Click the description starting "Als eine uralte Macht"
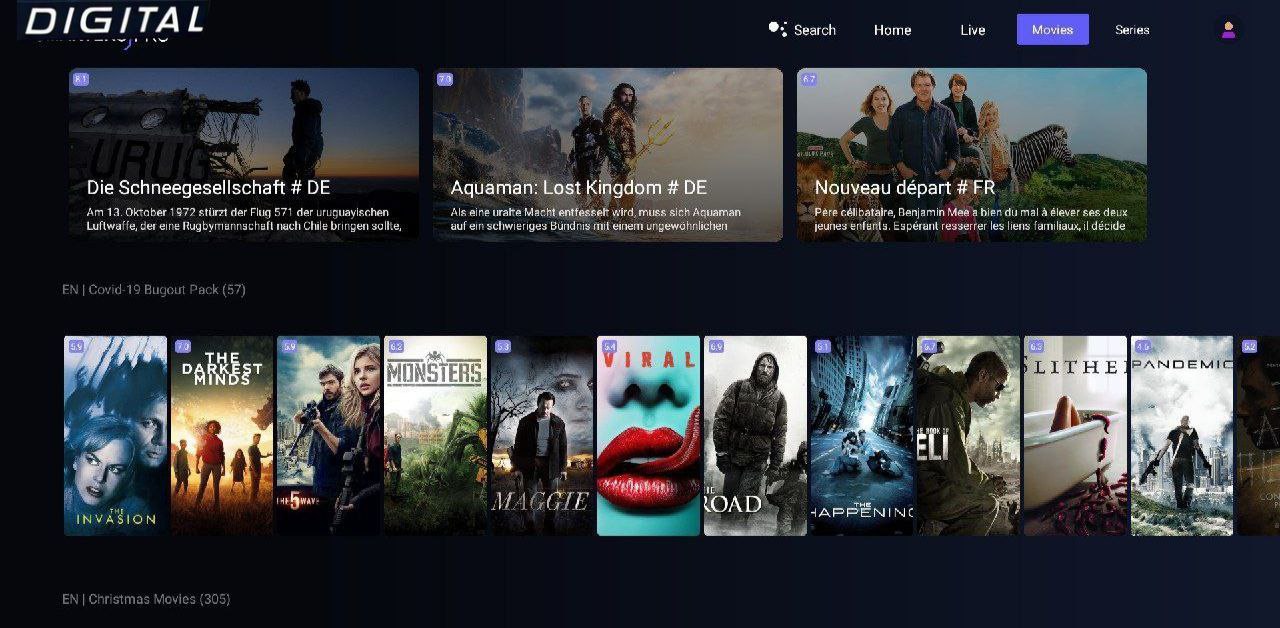Viewport: 1280px width, 628px height. (596, 219)
